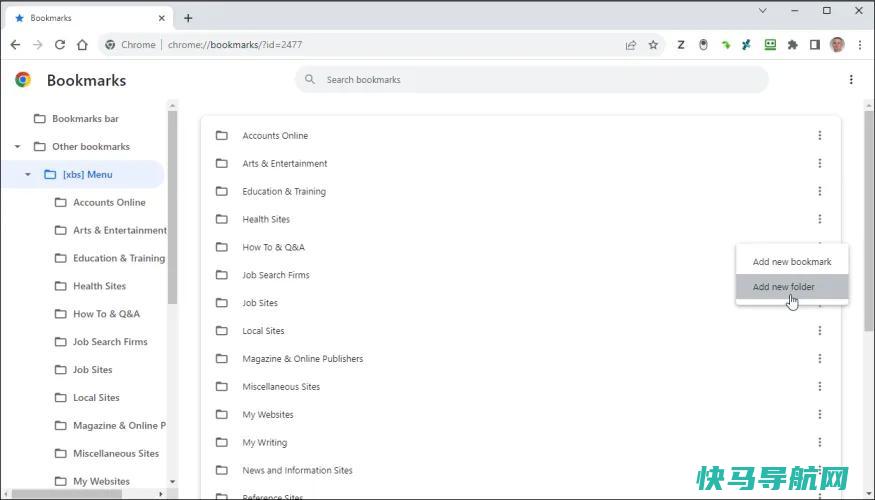Screen dimensions: 875x500
Task: Open the profile avatar menu
Action: click(x=837, y=45)
